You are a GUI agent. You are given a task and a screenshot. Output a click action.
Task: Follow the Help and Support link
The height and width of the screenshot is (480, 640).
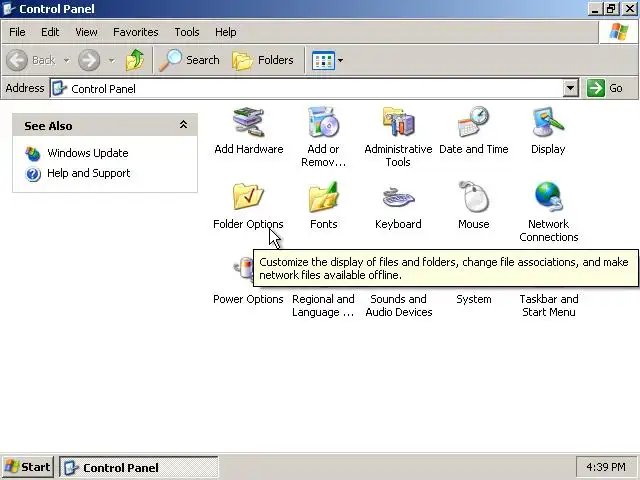click(89, 173)
